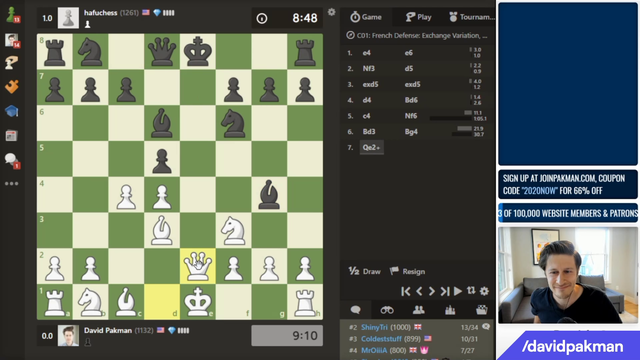Click the diamond membership icon by hafuchess
Viewport: 640px width, 360px height.
point(157,13)
